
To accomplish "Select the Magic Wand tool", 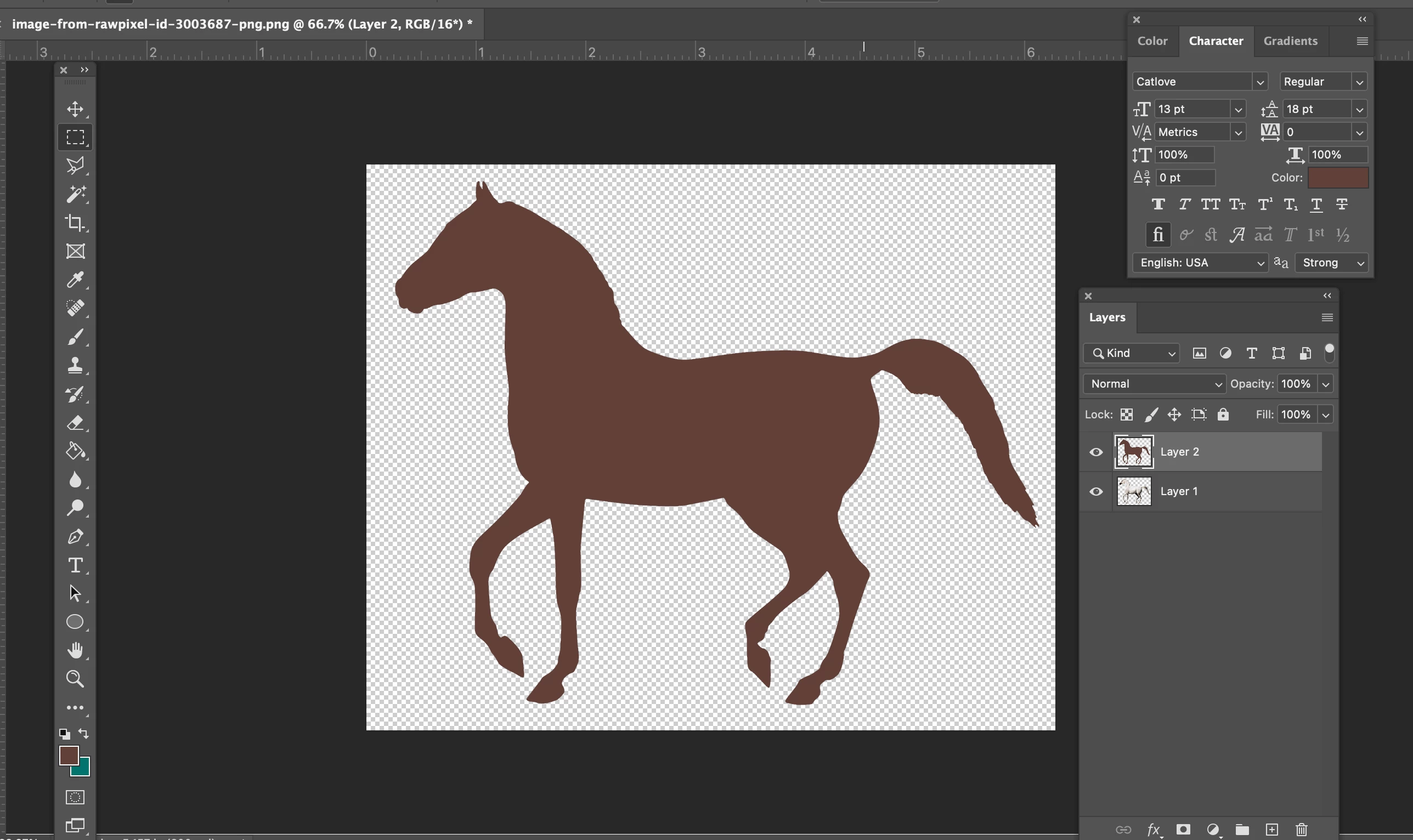I will (75, 194).
